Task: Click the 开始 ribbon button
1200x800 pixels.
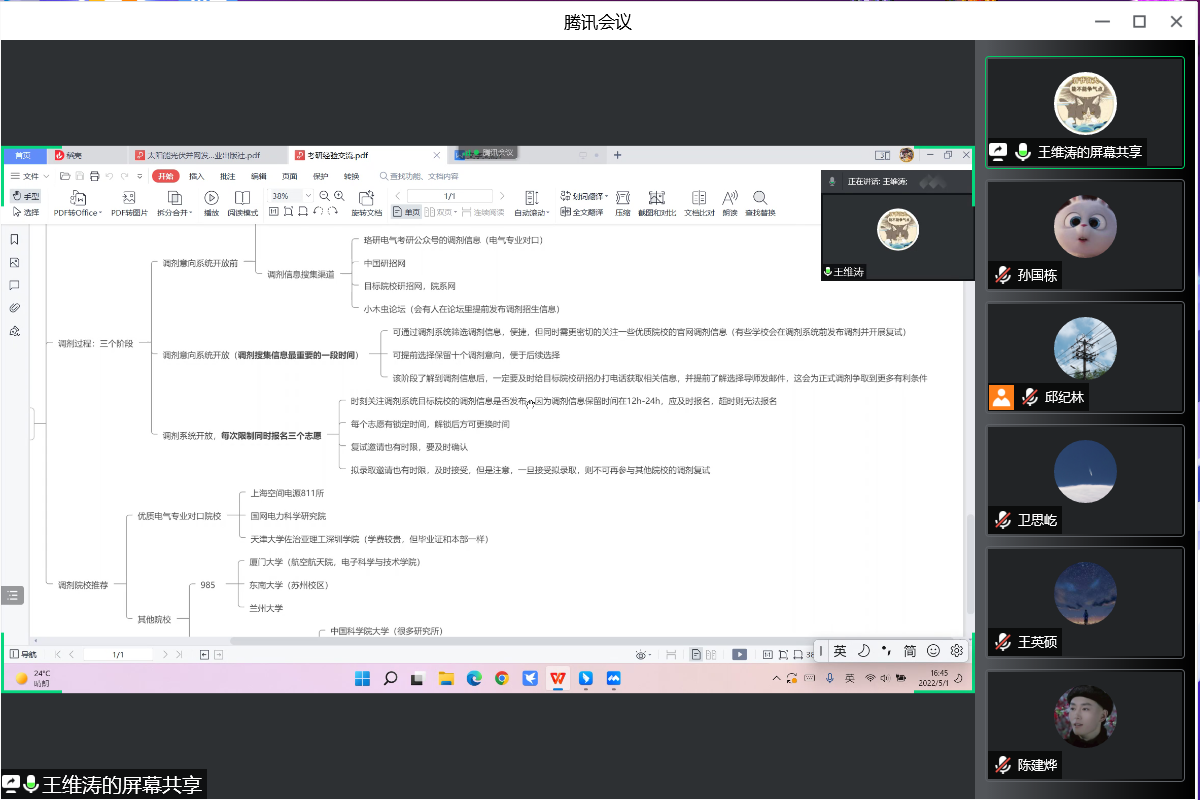Action: tap(164, 176)
